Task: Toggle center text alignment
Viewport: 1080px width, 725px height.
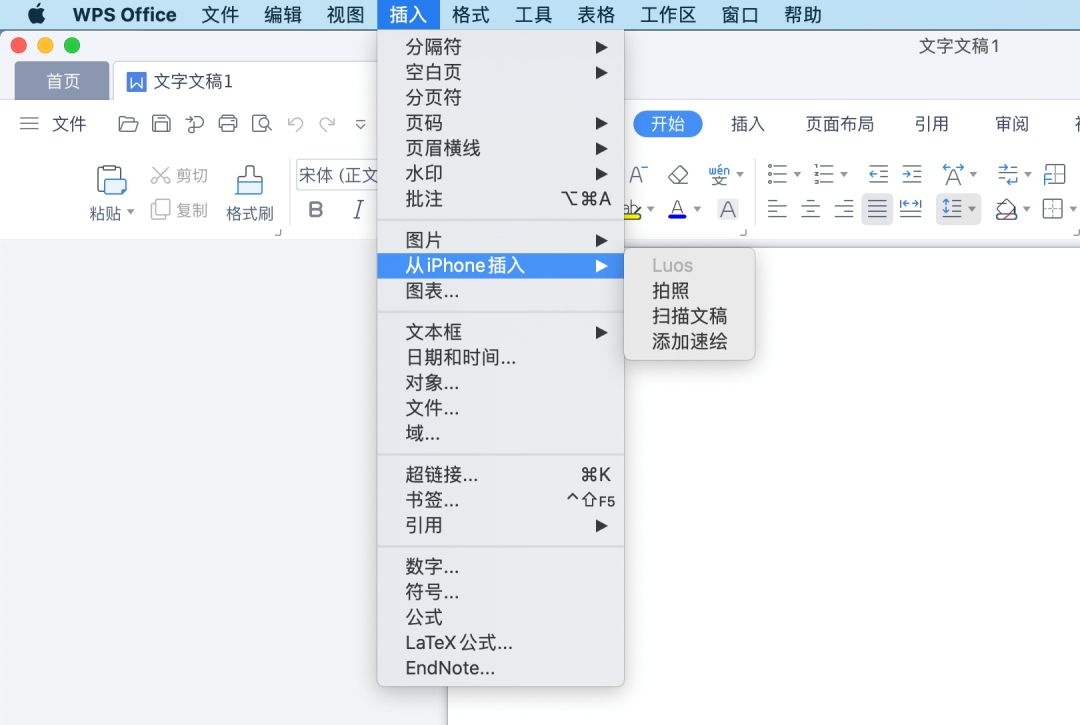Action: coord(810,209)
